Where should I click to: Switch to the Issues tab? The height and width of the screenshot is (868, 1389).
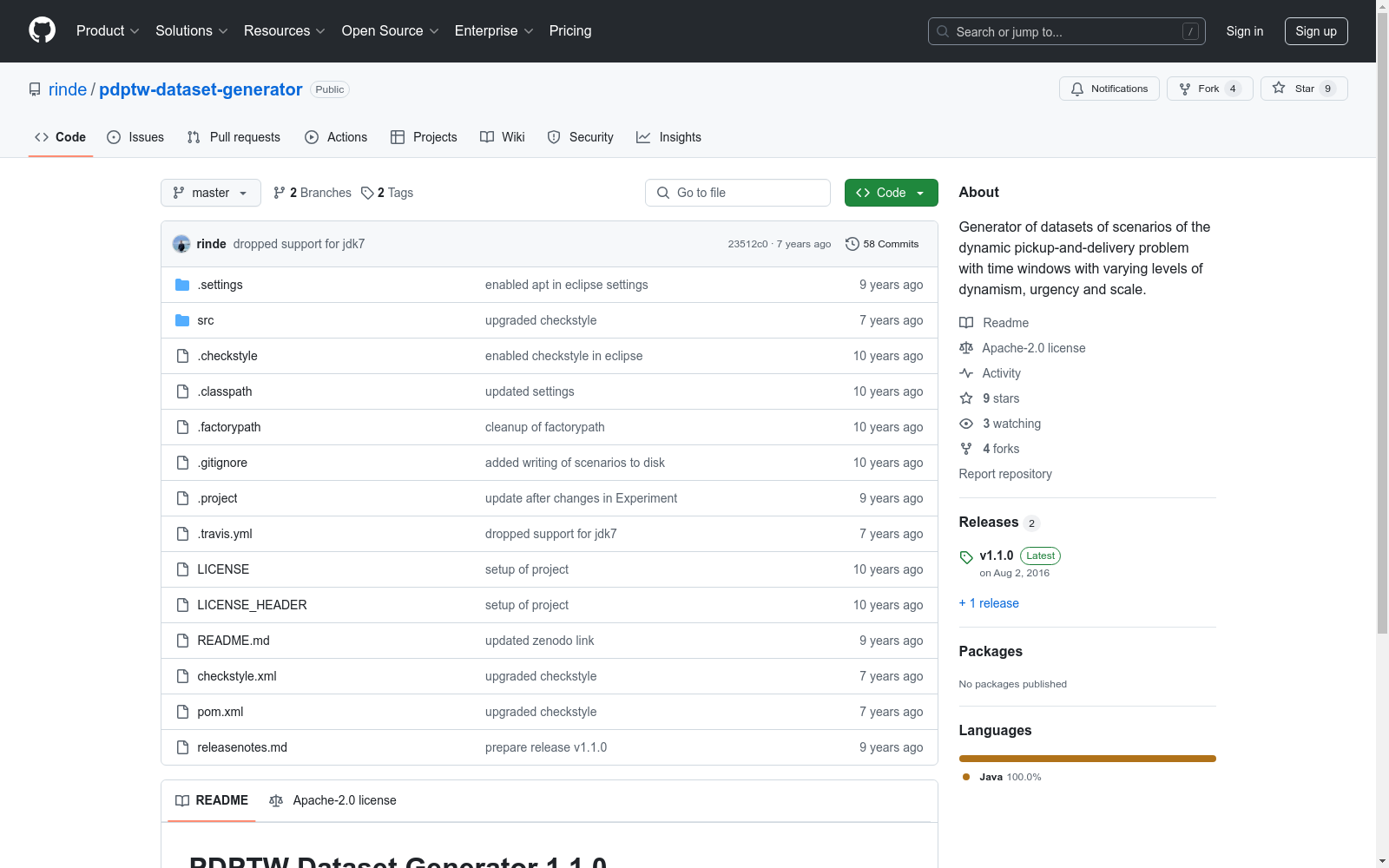[135, 137]
